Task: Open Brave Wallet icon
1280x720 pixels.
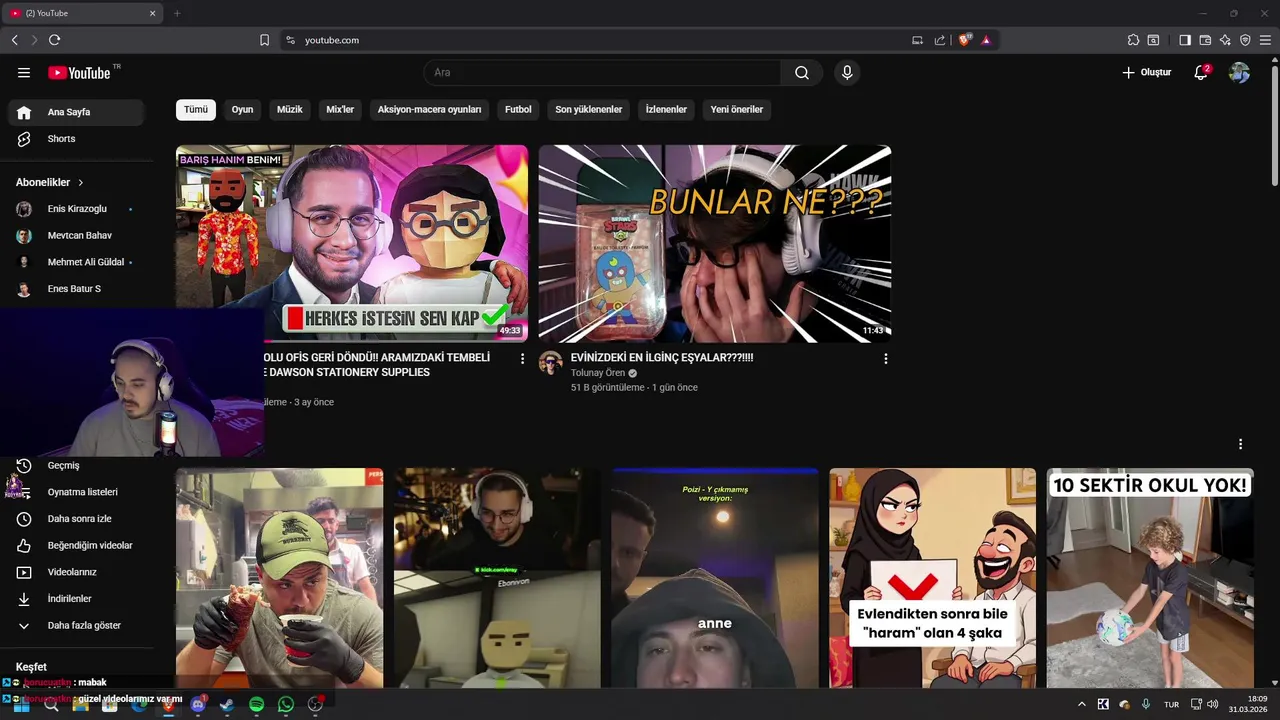Action: tap(1205, 40)
